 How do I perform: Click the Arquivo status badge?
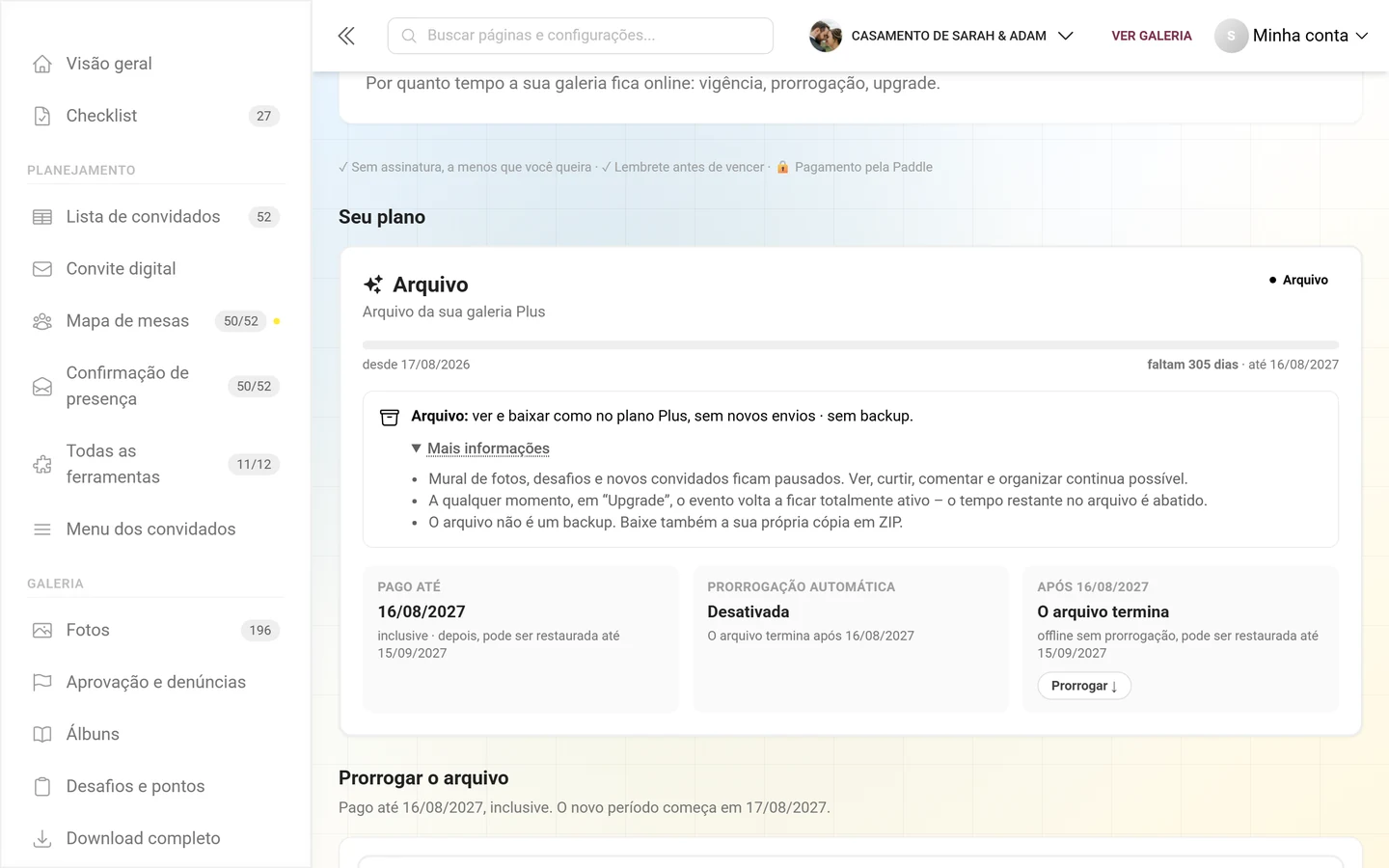coord(1298,280)
